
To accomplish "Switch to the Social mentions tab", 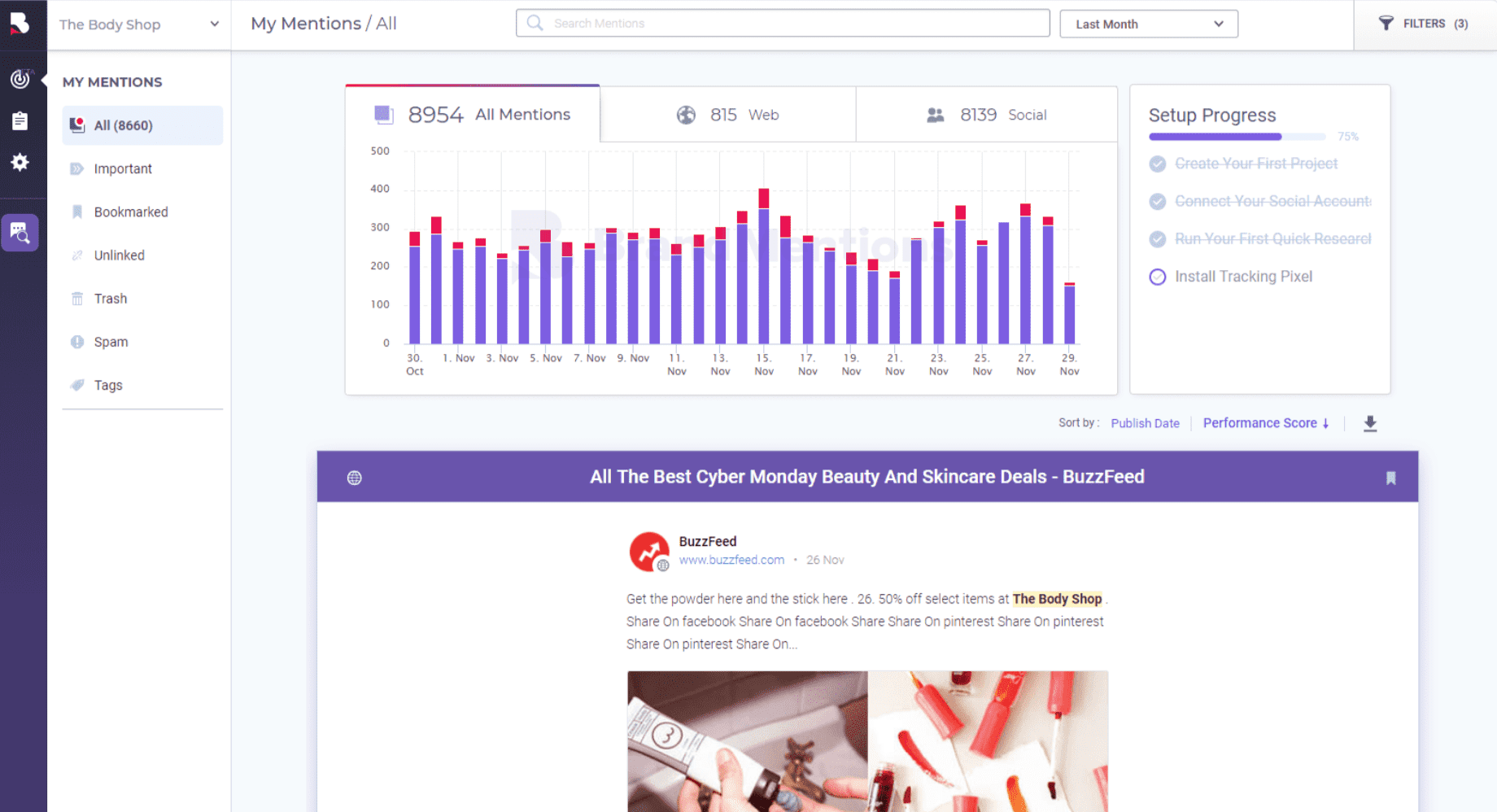I will tap(985, 114).
